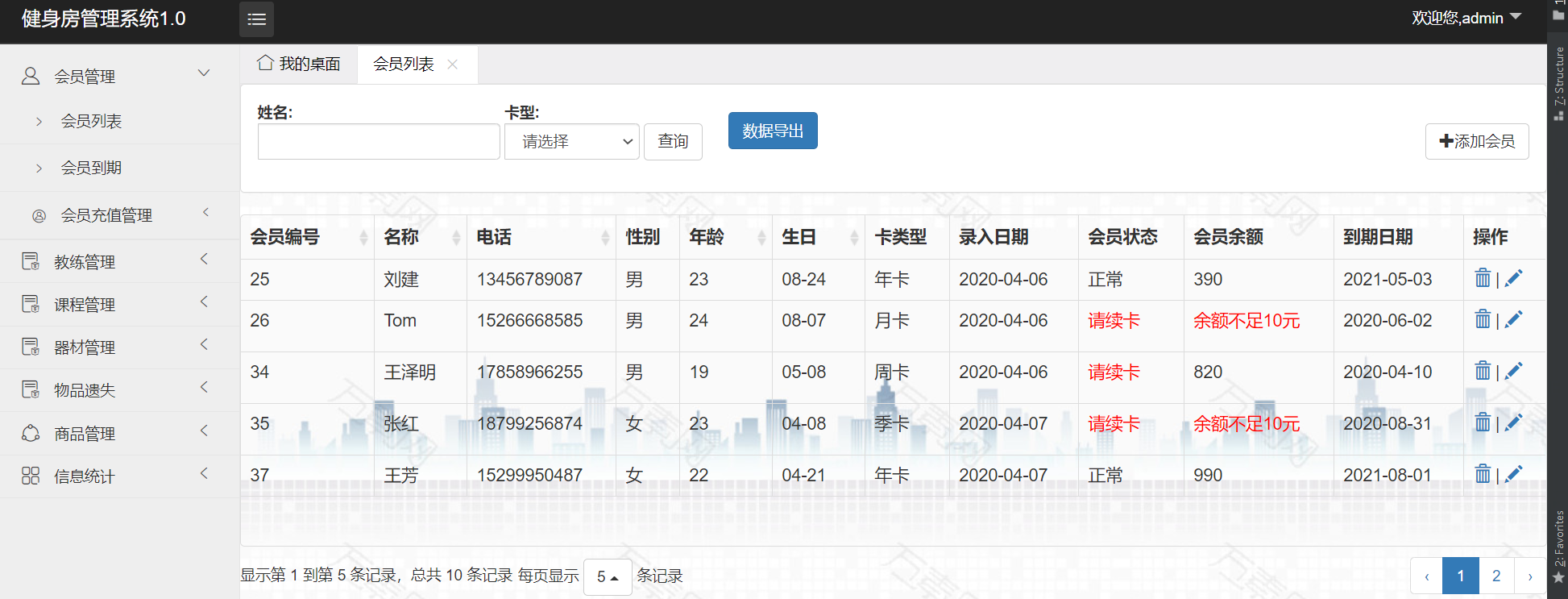The width and height of the screenshot is (1568, 599).
Task: Open 会员到期 in the sidebar
Action: coord(91,168)
